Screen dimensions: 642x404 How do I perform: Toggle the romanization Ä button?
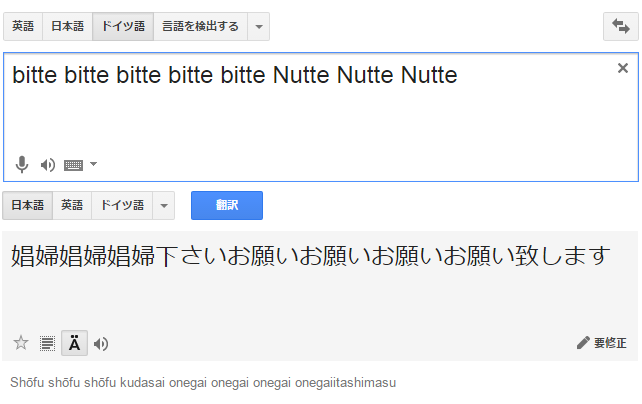click(x=74, y=344)
